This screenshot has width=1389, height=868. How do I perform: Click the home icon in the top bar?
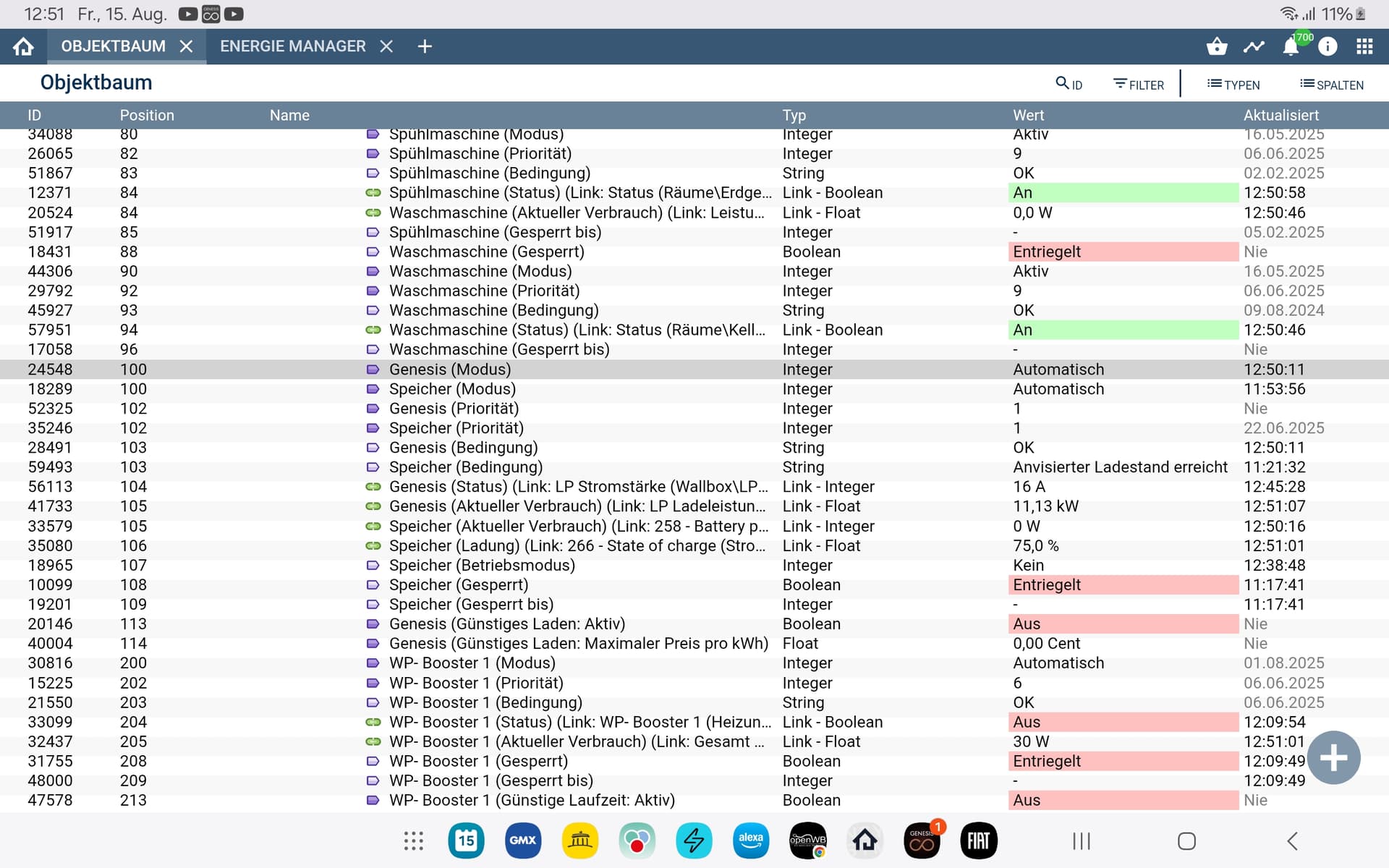click(x=23, y=46)
